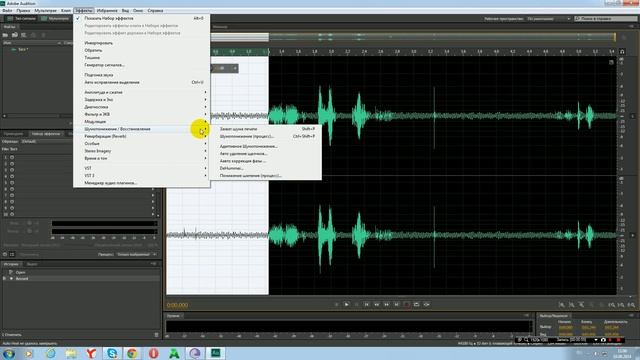Expand Реверберация (Reverb) submenu

pos(141,136)
